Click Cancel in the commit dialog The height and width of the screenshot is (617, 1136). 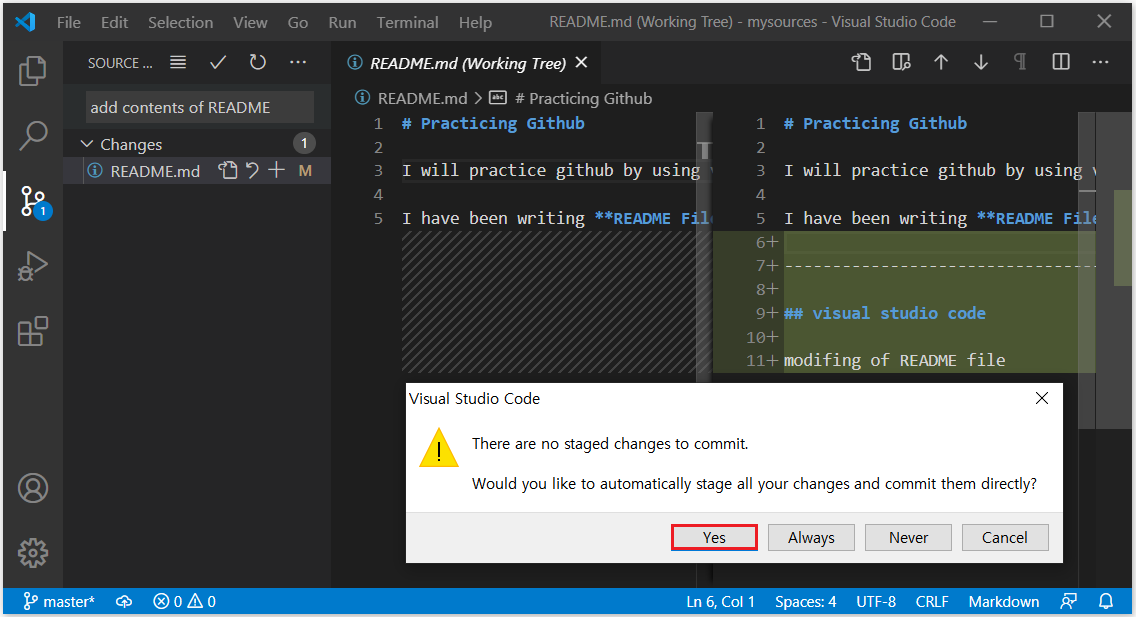[x=1005, y=537]
